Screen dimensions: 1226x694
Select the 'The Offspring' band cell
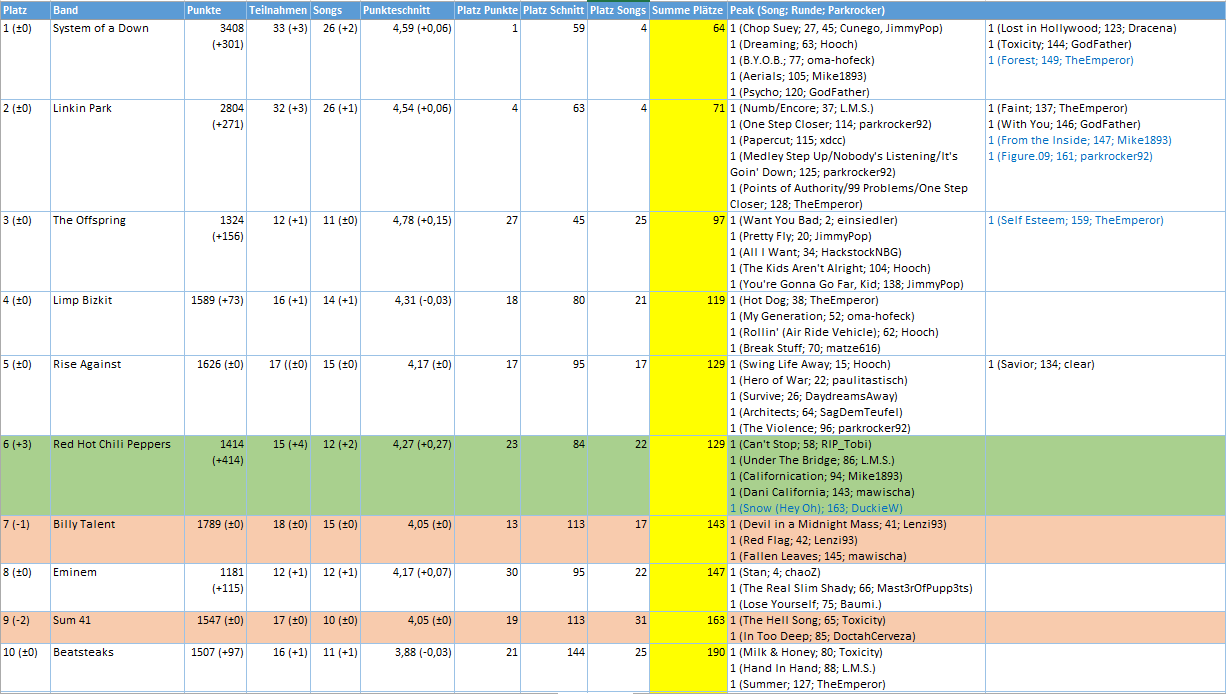click(117, 252)
